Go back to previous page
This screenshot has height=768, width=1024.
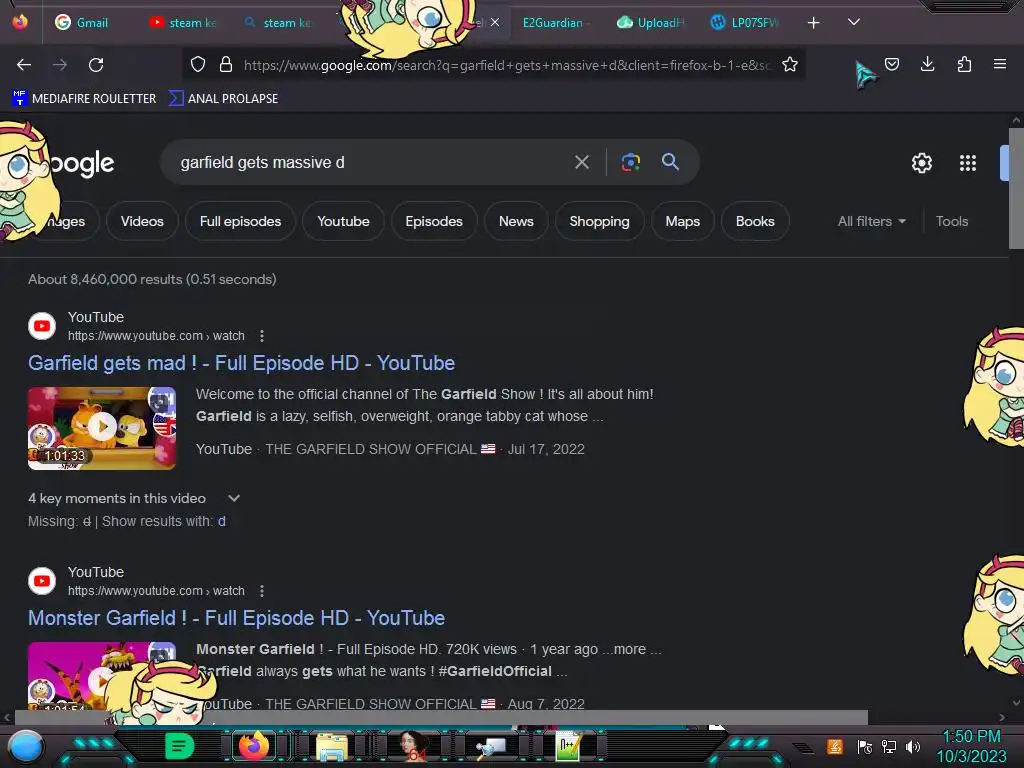(x=24, y=65)
